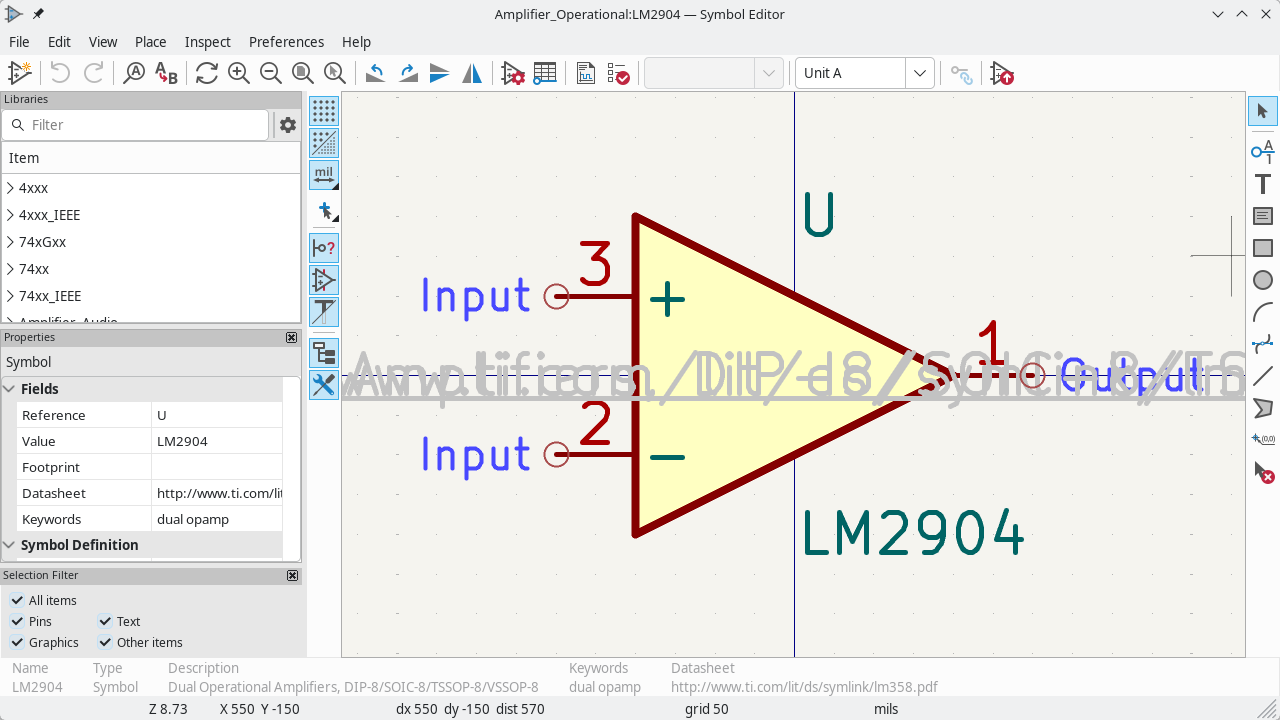Screen dimensions: 1280x720
Task: Open symbol properties
Action: pyautogui.click(x=513, y=73)
